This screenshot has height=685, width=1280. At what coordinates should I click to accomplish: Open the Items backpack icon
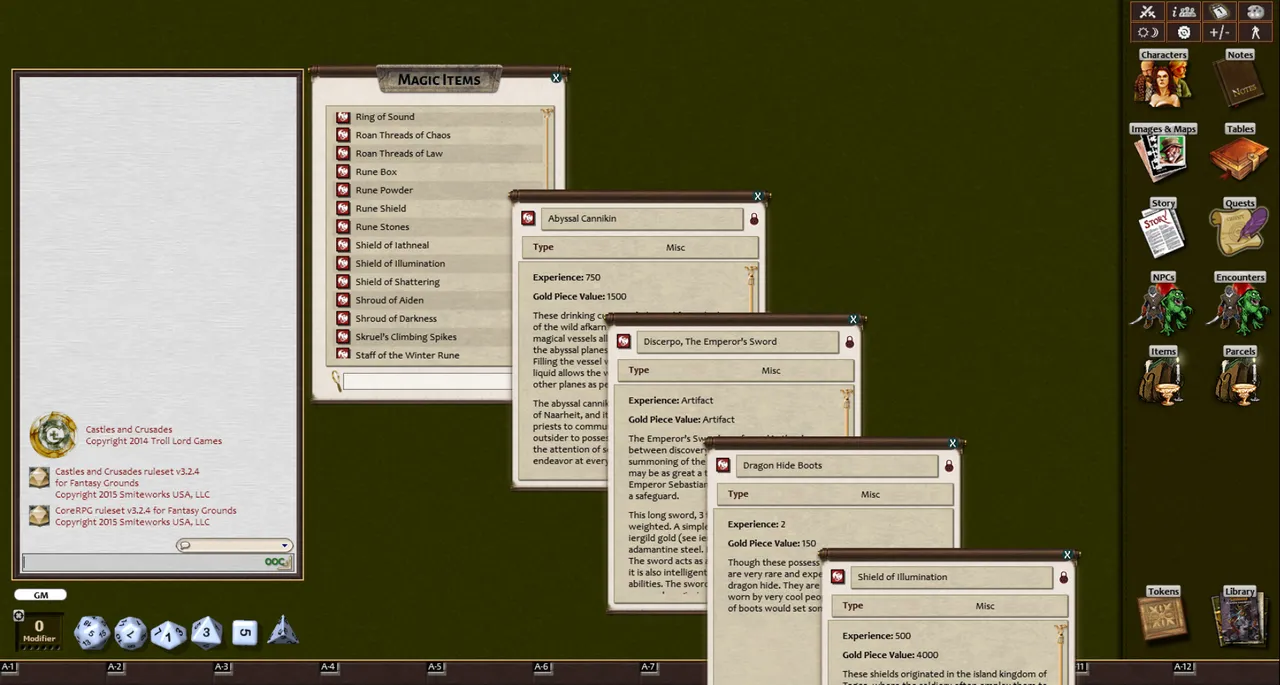1163,376
